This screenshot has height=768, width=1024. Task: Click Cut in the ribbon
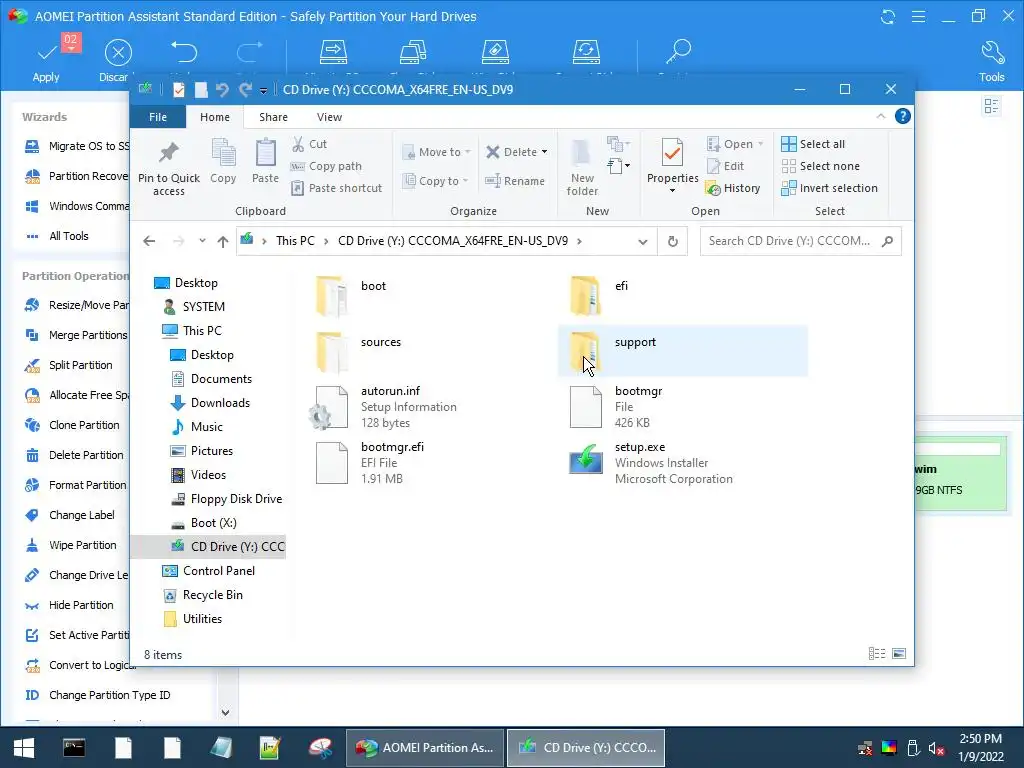click(x=310, y=144)
